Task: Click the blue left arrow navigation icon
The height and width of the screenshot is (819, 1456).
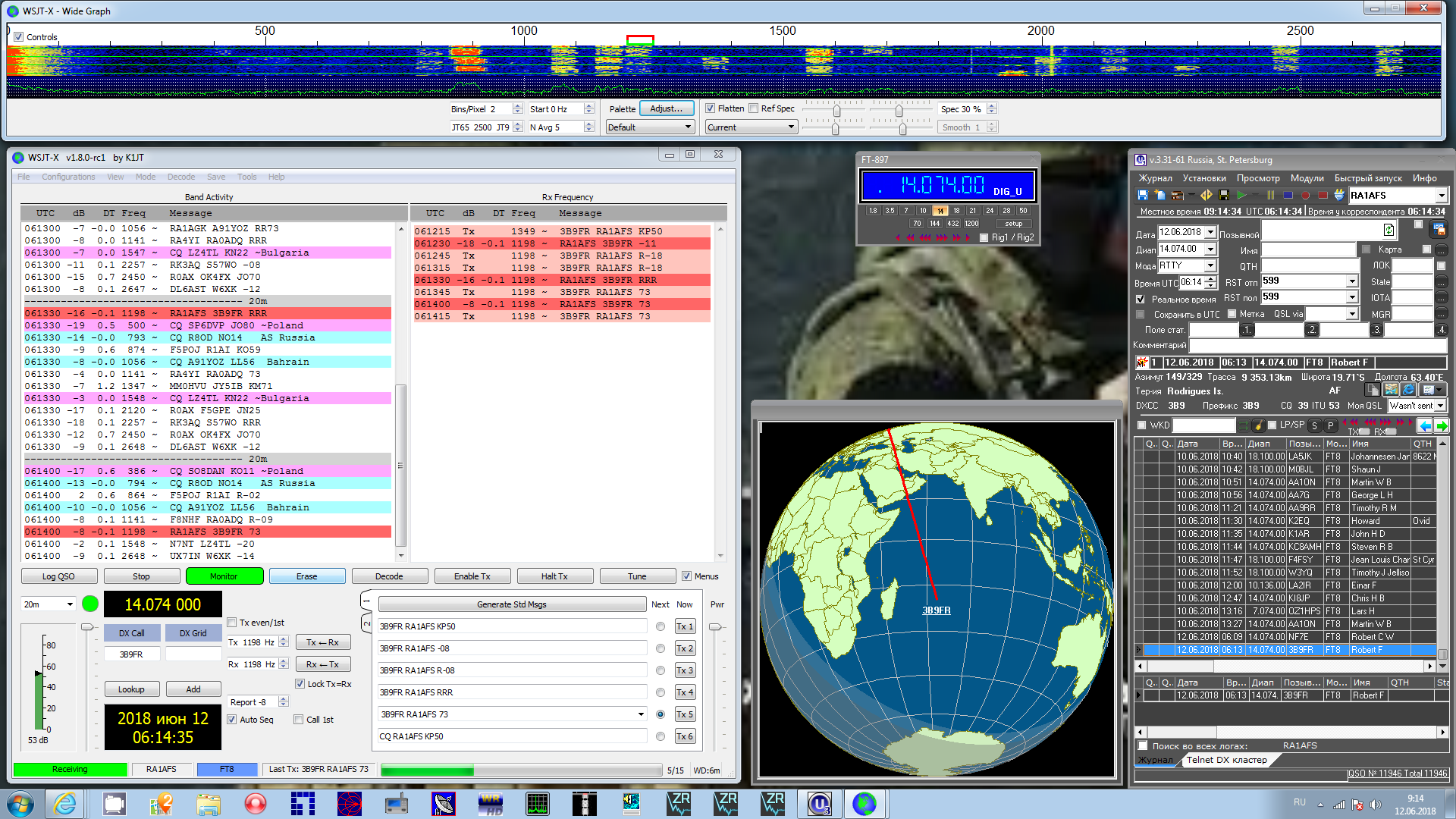Action: coord(1424,425)
